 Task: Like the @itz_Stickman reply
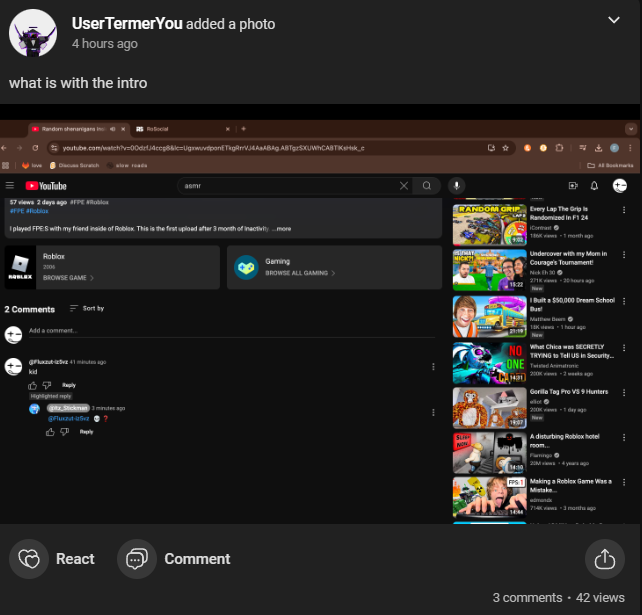click(50, 432)
